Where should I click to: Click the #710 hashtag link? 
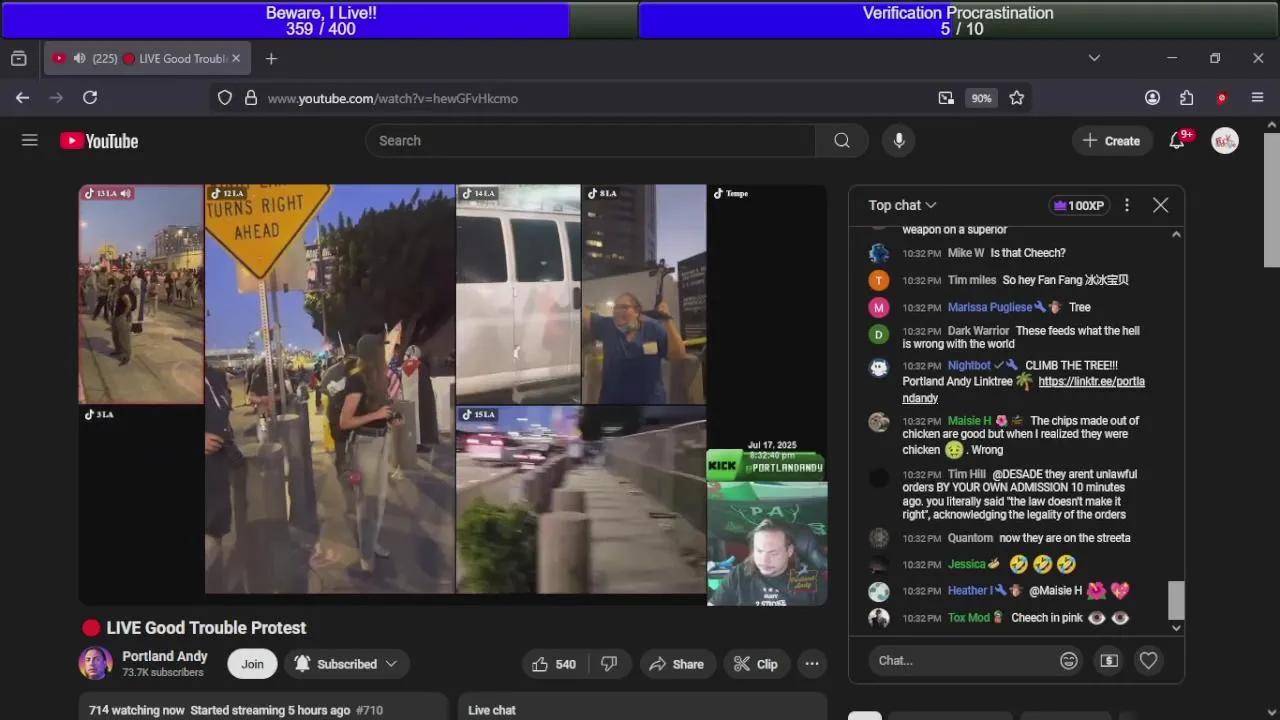coord(370,710)
